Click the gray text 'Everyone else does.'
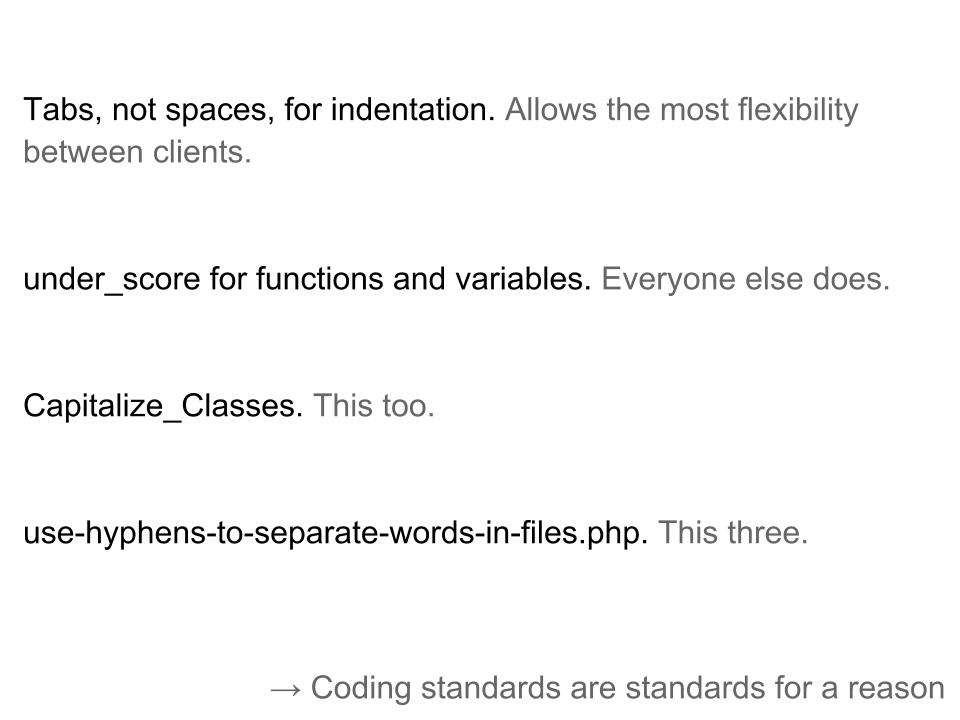This screenshot has height=720, width=960. click(x=745, y=280)
